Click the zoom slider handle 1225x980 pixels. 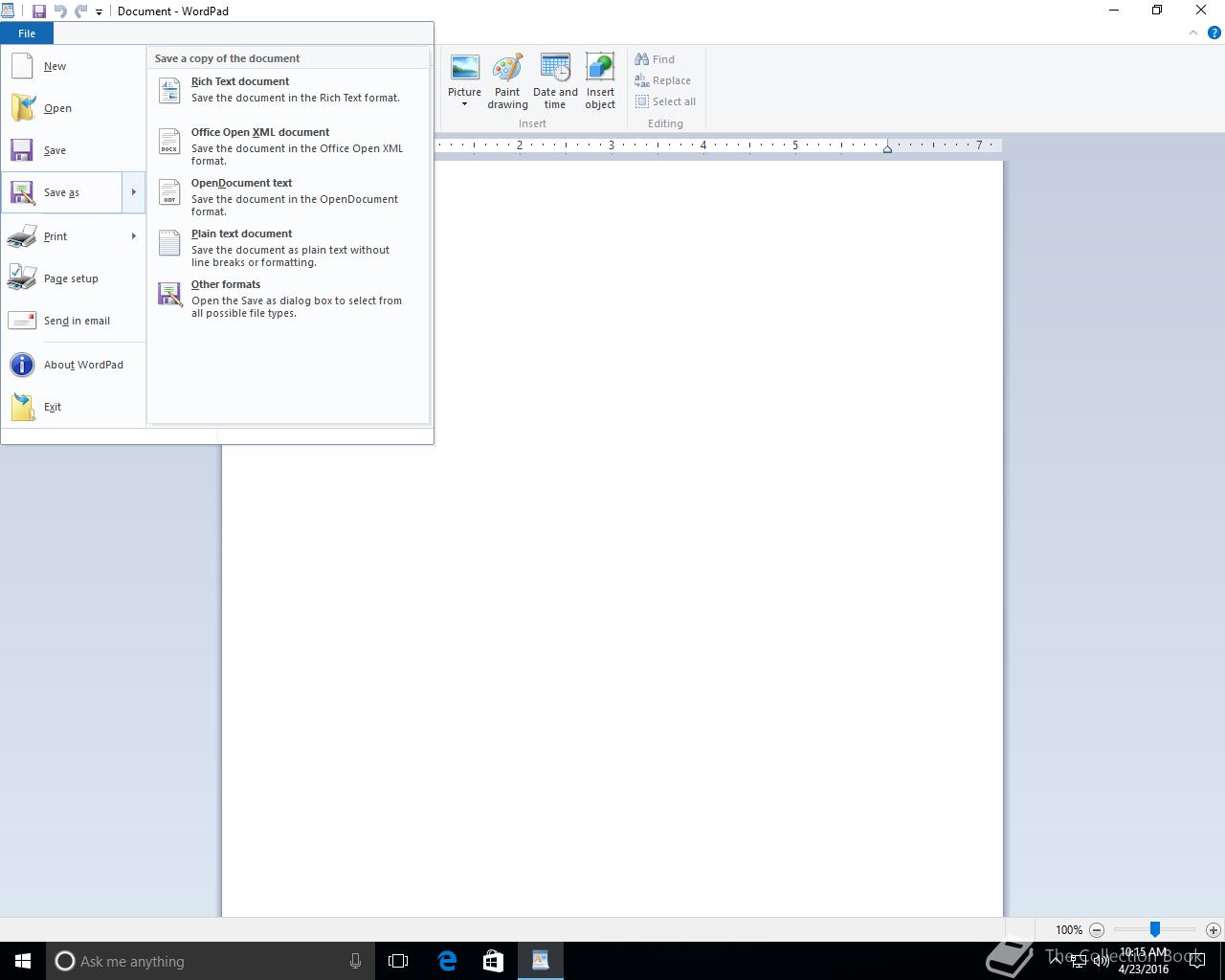[x=1155, y=929]
